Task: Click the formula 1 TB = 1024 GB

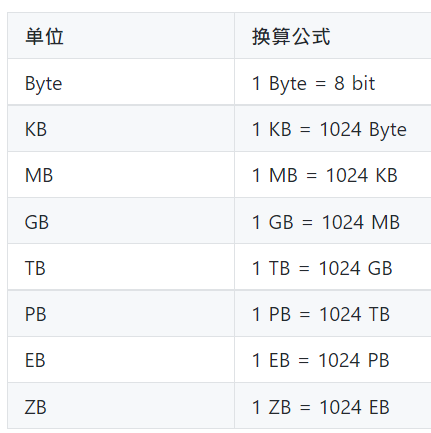Action: click(x=322, y=268)
